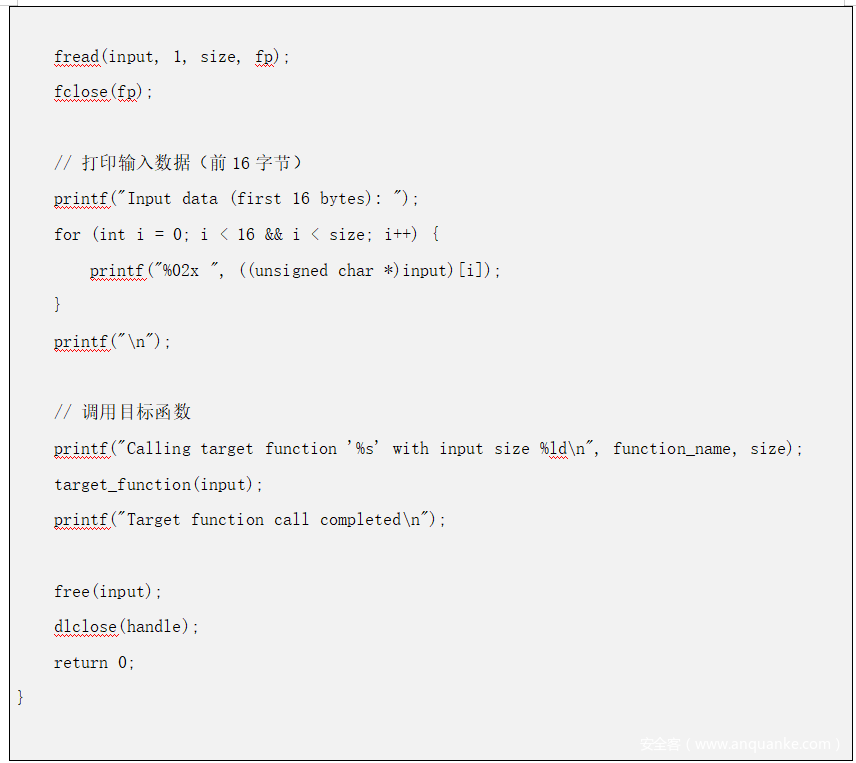
Task: Click the target_function(input) call
Action: (159, 485)
